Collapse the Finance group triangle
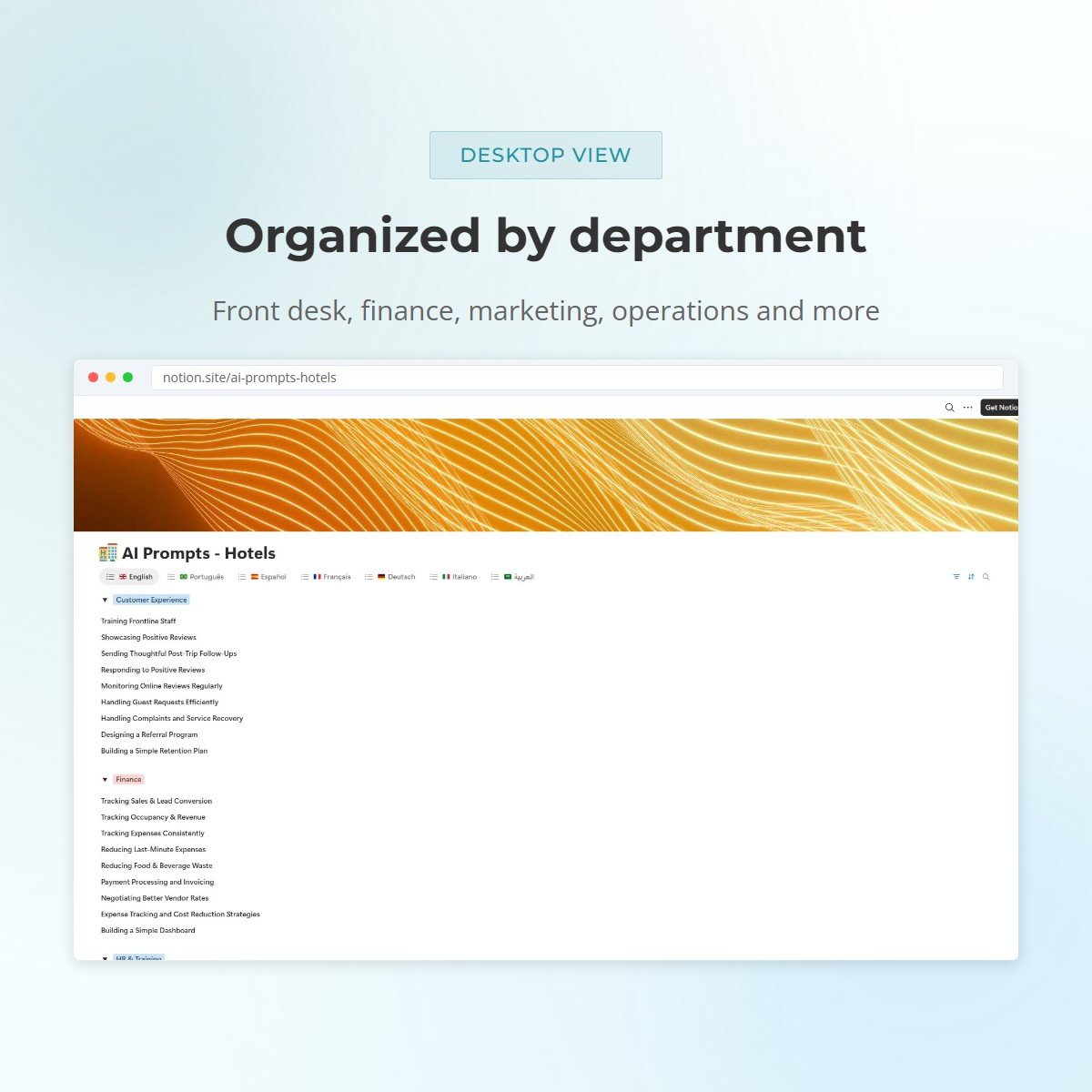The height and width of the screenshot is (1092, 1092). (105, 780)
